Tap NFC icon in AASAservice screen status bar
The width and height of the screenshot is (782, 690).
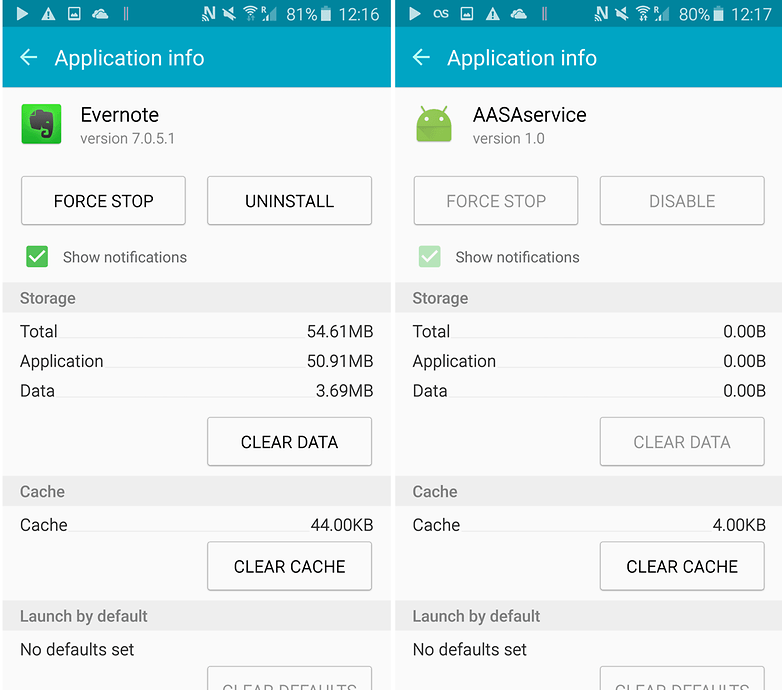coord(601,14)
